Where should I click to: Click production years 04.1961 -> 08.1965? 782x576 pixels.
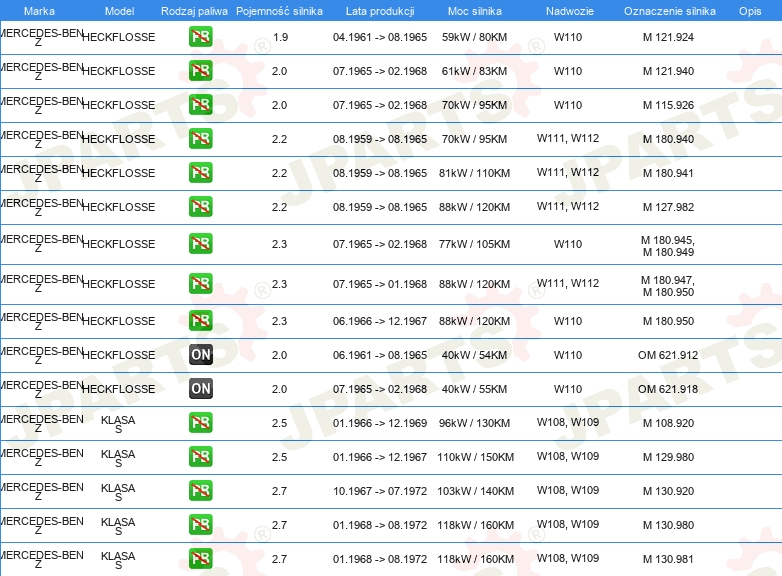pyautogui.click(x=380, y=37)
